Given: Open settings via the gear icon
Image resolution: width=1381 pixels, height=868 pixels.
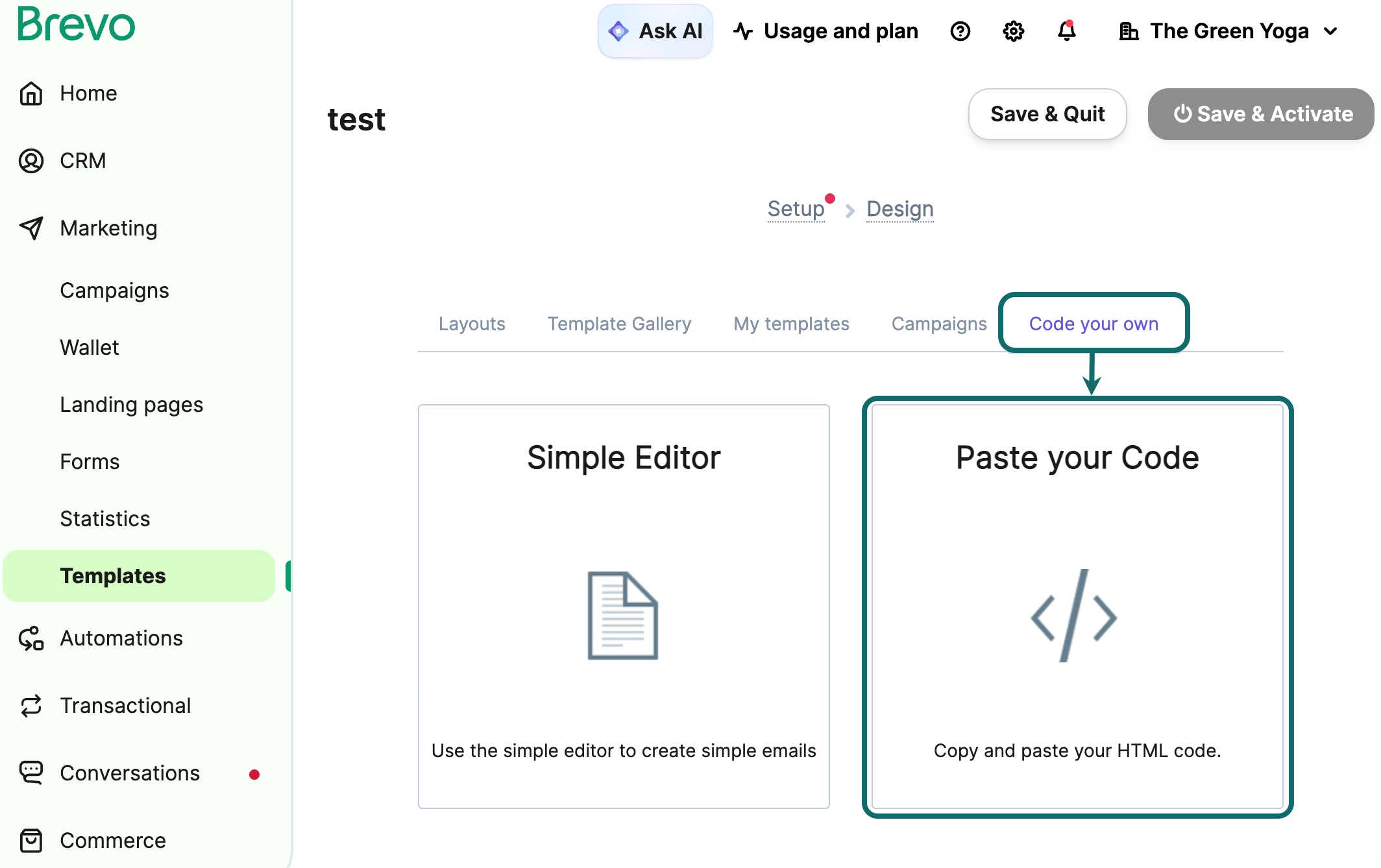Looking at the screenshot, I should 1012,30.
